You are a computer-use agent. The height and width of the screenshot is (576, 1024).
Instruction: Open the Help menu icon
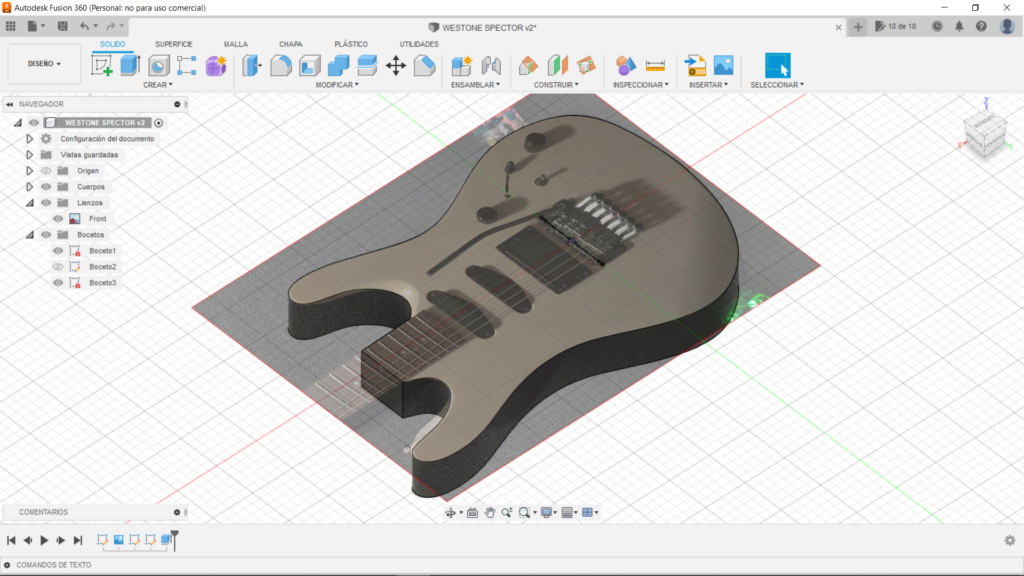coord(981,27)
